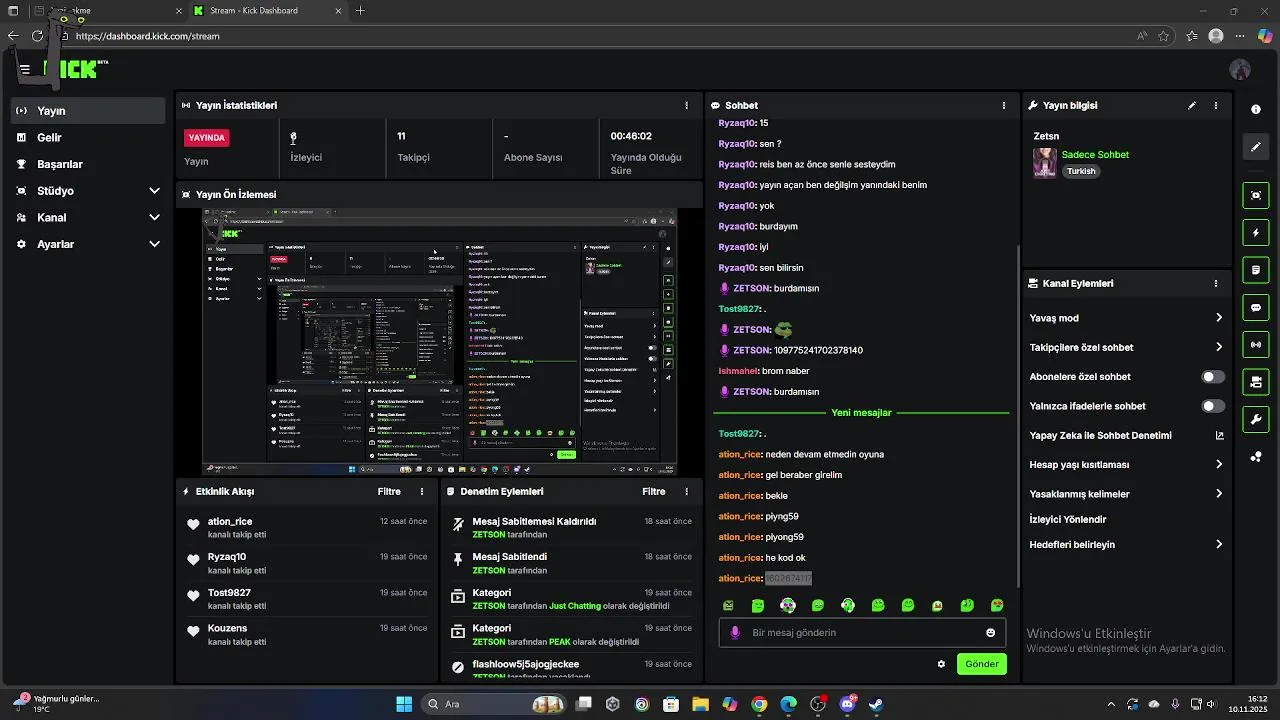Open Takipçilere özel sohbet options
The height and width of the screenshot is (720, 1280).
(1126, 347)
